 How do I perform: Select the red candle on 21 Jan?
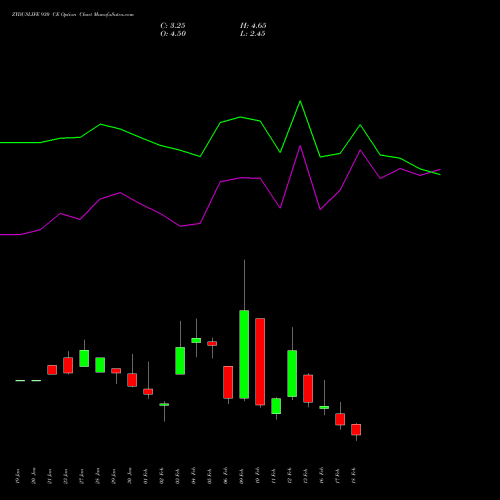[52, 370]
